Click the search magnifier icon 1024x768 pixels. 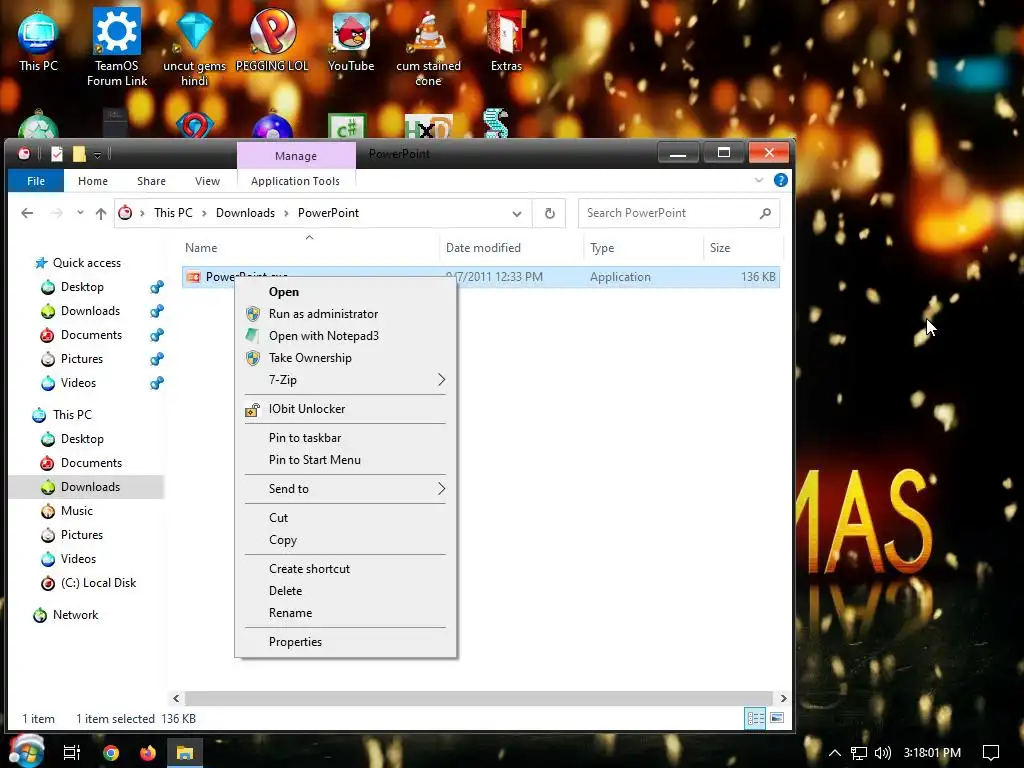[x=765, y=213]
